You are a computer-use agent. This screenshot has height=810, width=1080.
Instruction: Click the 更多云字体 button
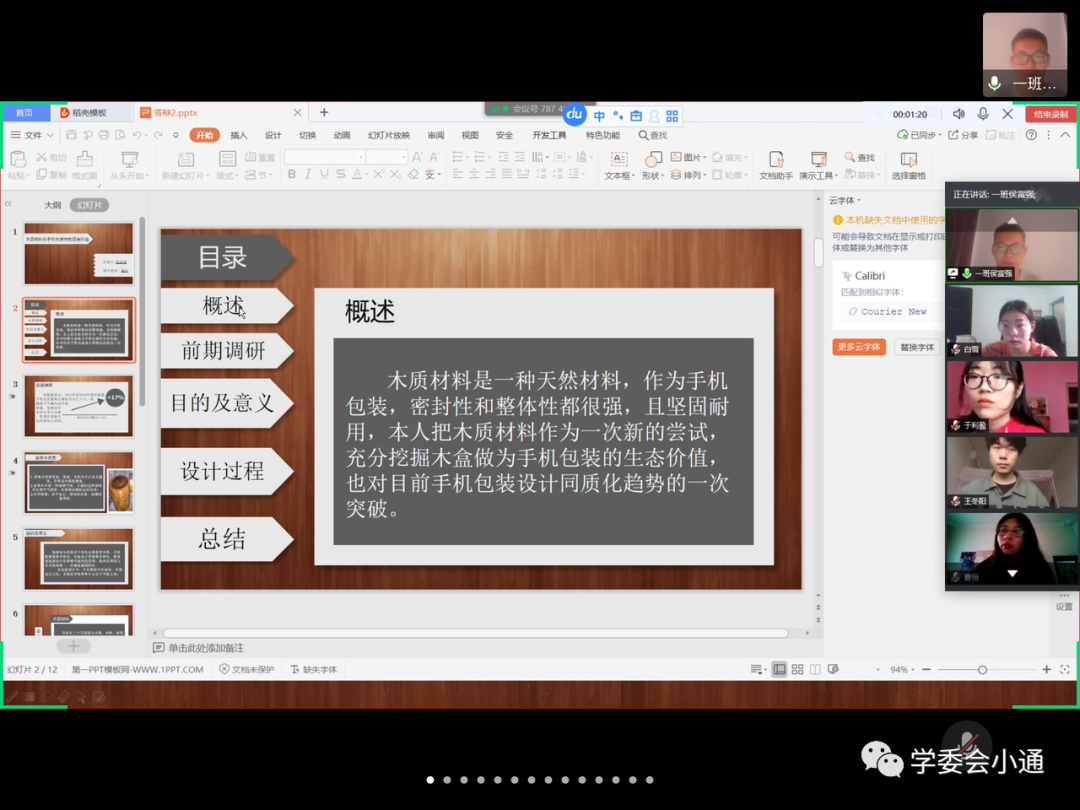pos(858,347)
